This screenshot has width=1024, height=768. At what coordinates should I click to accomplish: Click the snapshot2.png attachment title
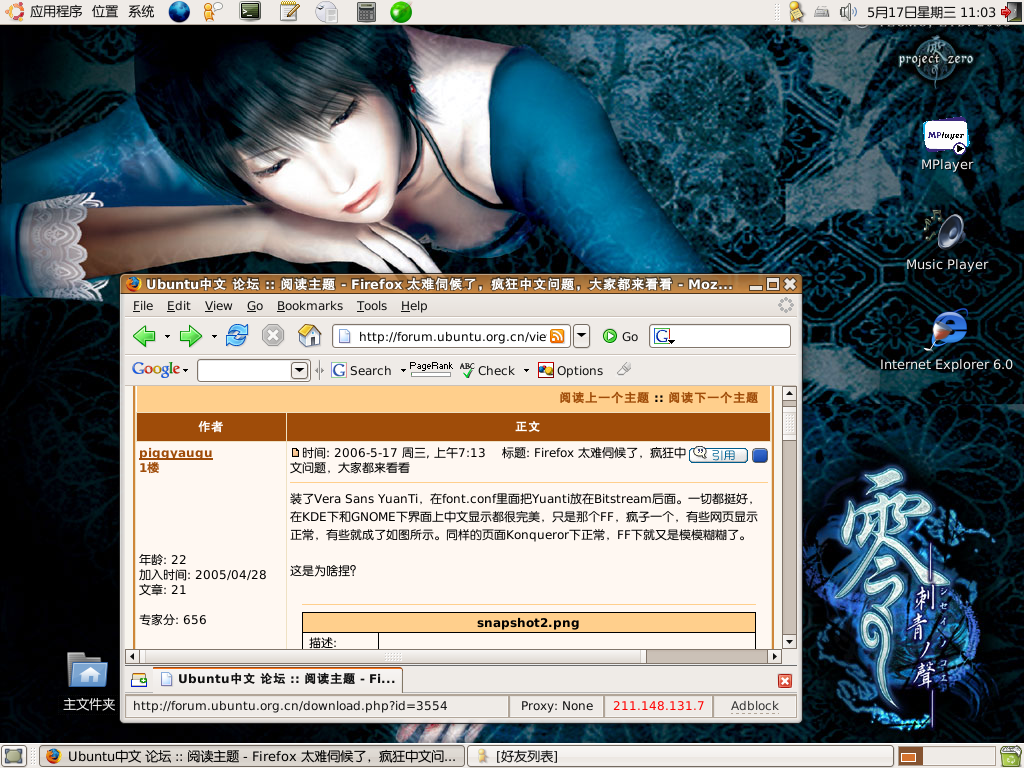click(x=528, y=622)
